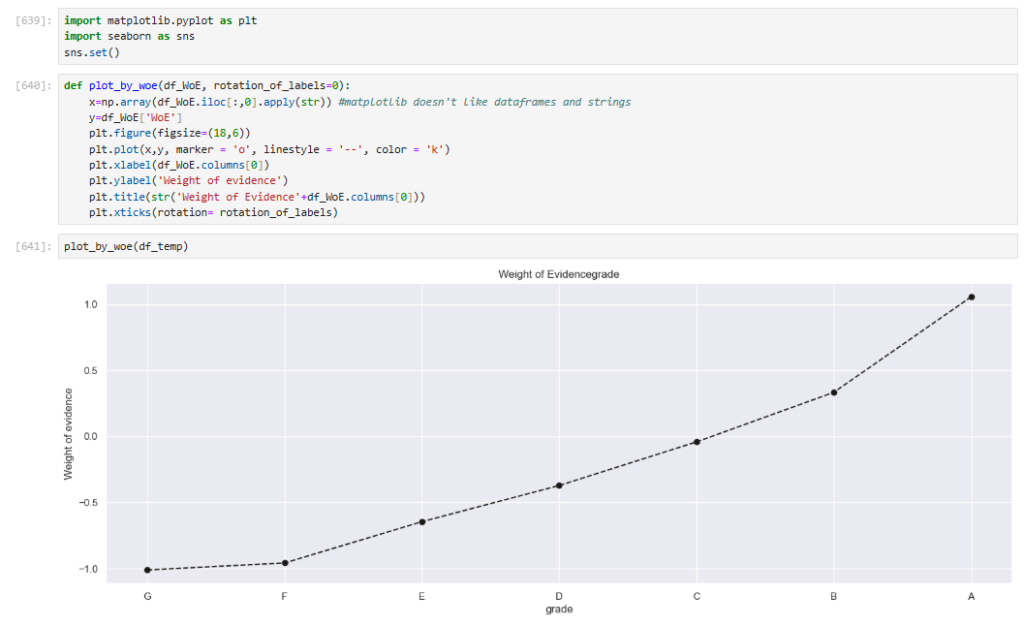
Task: Click the 'grade' x-axis label
Action: point(559,609)
